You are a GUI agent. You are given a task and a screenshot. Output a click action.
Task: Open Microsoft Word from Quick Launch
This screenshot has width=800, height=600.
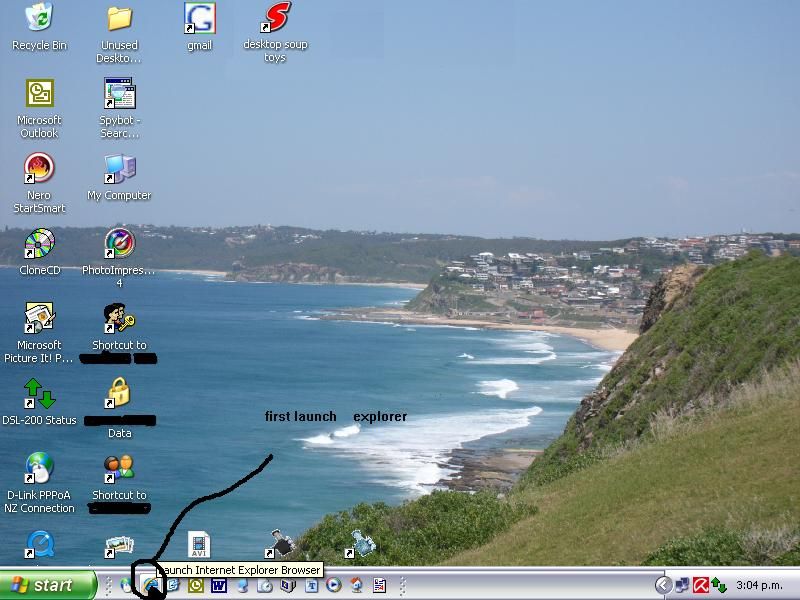pyautogui.click(x=219, y=585)
